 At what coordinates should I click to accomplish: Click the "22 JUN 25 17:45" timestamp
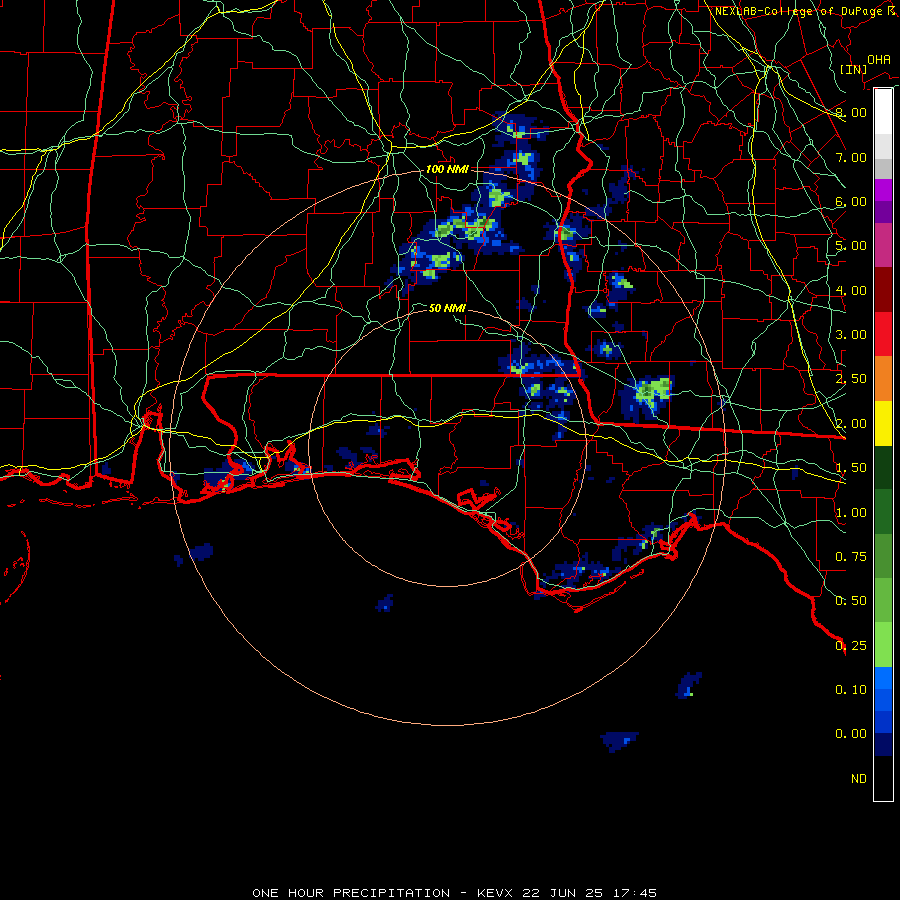tap(589, 893)
